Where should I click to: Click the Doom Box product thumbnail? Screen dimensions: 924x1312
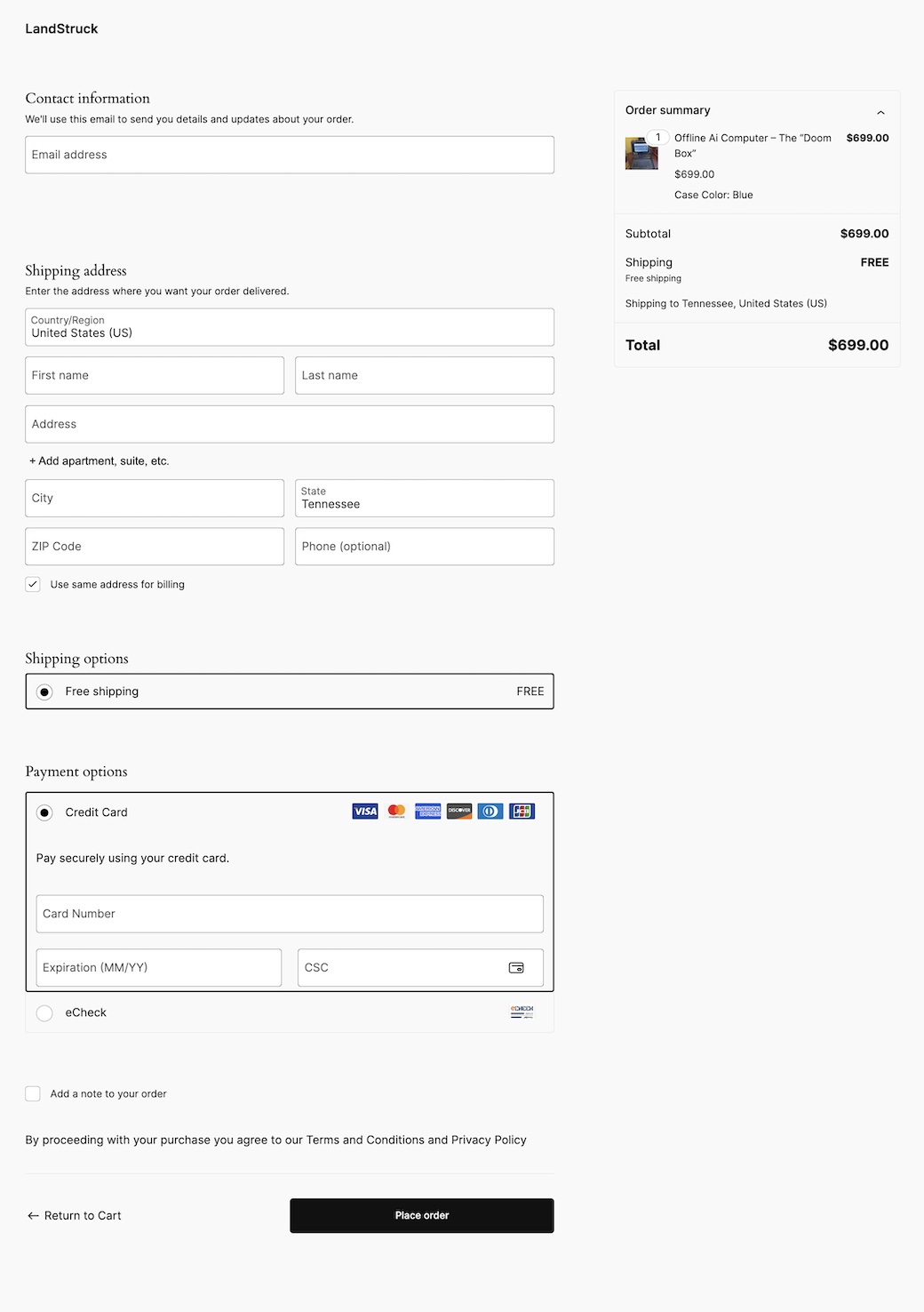click(x=641, y=153)
